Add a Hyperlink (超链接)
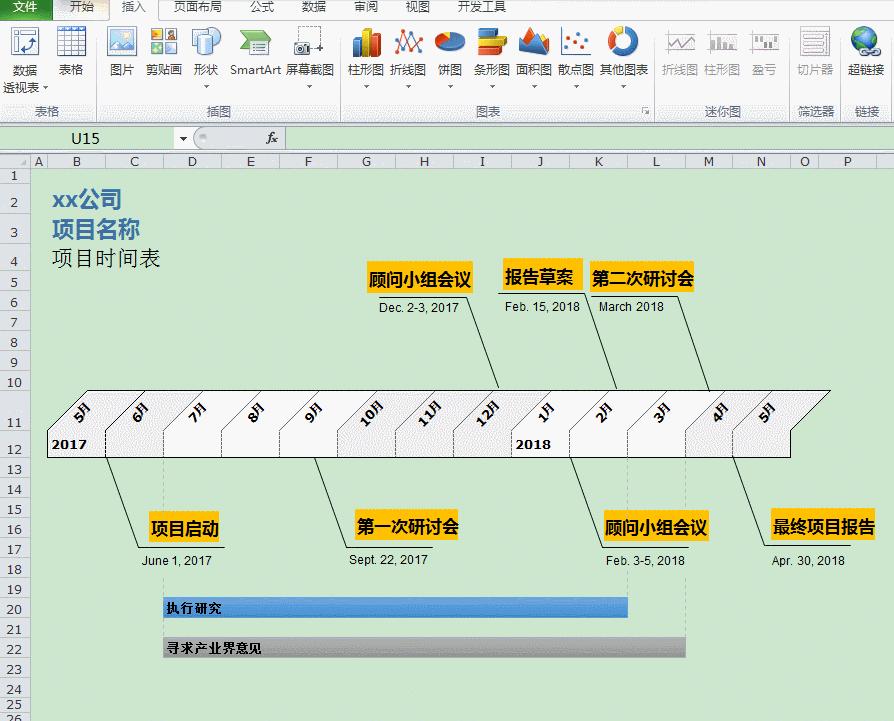 (864, 52)
